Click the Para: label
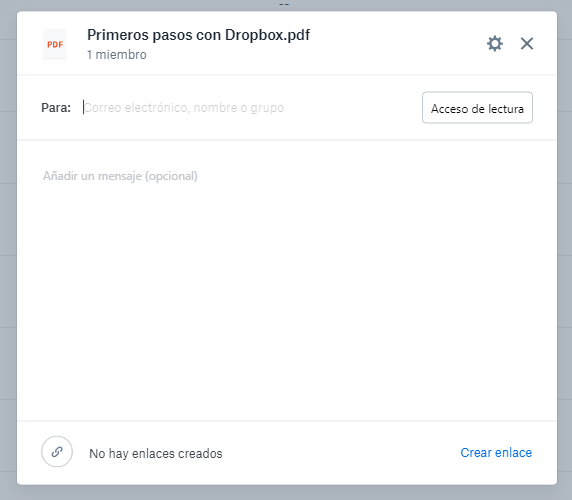The image size is (572, 500). click(x=56, y=108)
